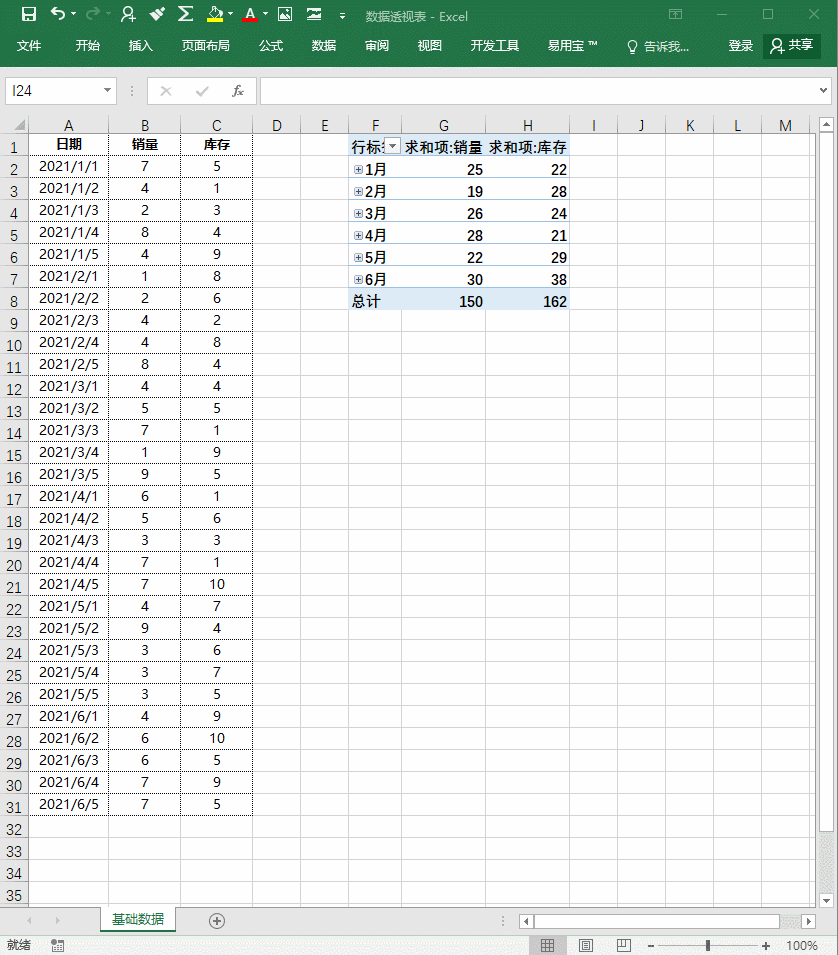Click the macro record icon in status bar

click(x=57, y=945)
